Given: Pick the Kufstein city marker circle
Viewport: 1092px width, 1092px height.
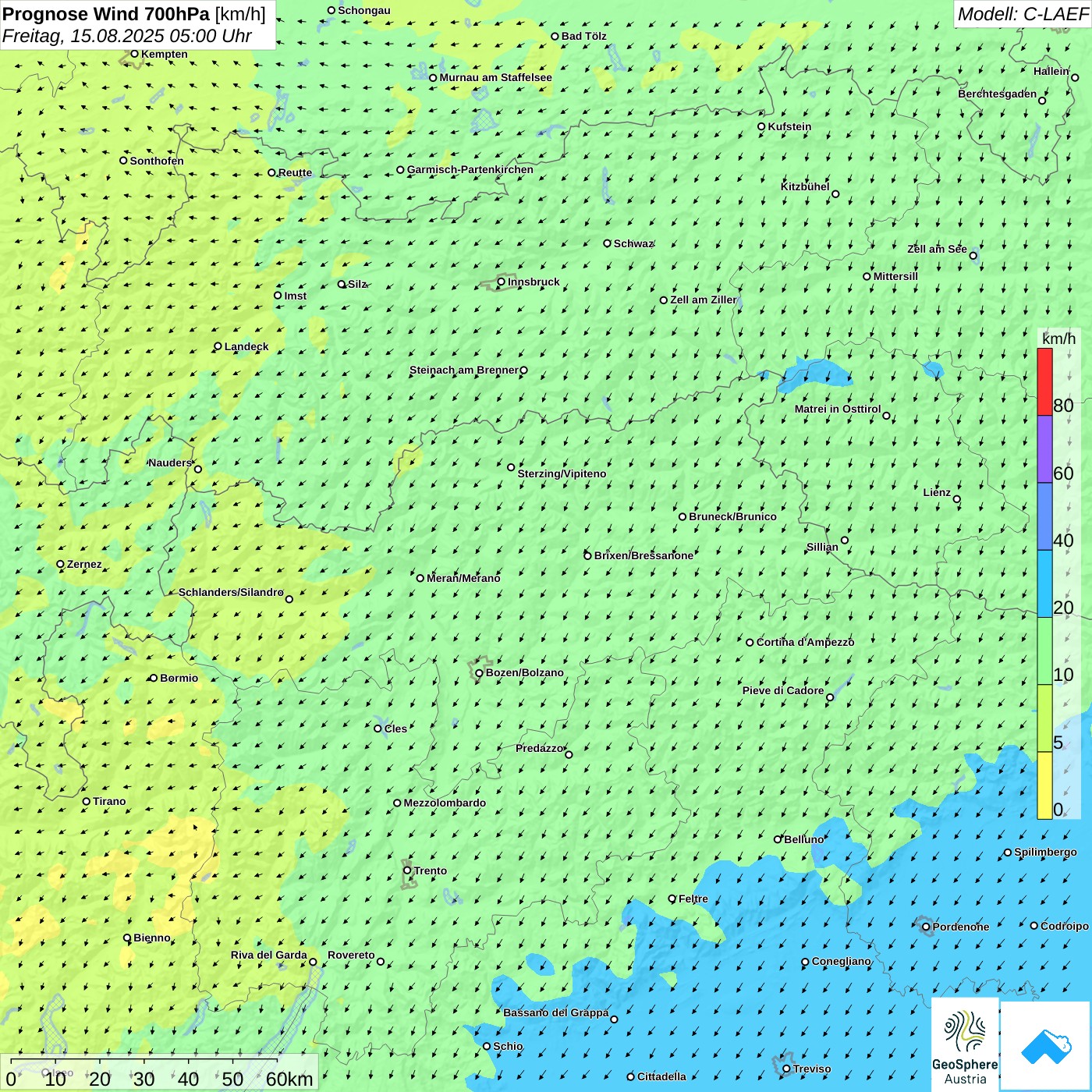Looking at the screenshot, I should (x=761, y=126).
